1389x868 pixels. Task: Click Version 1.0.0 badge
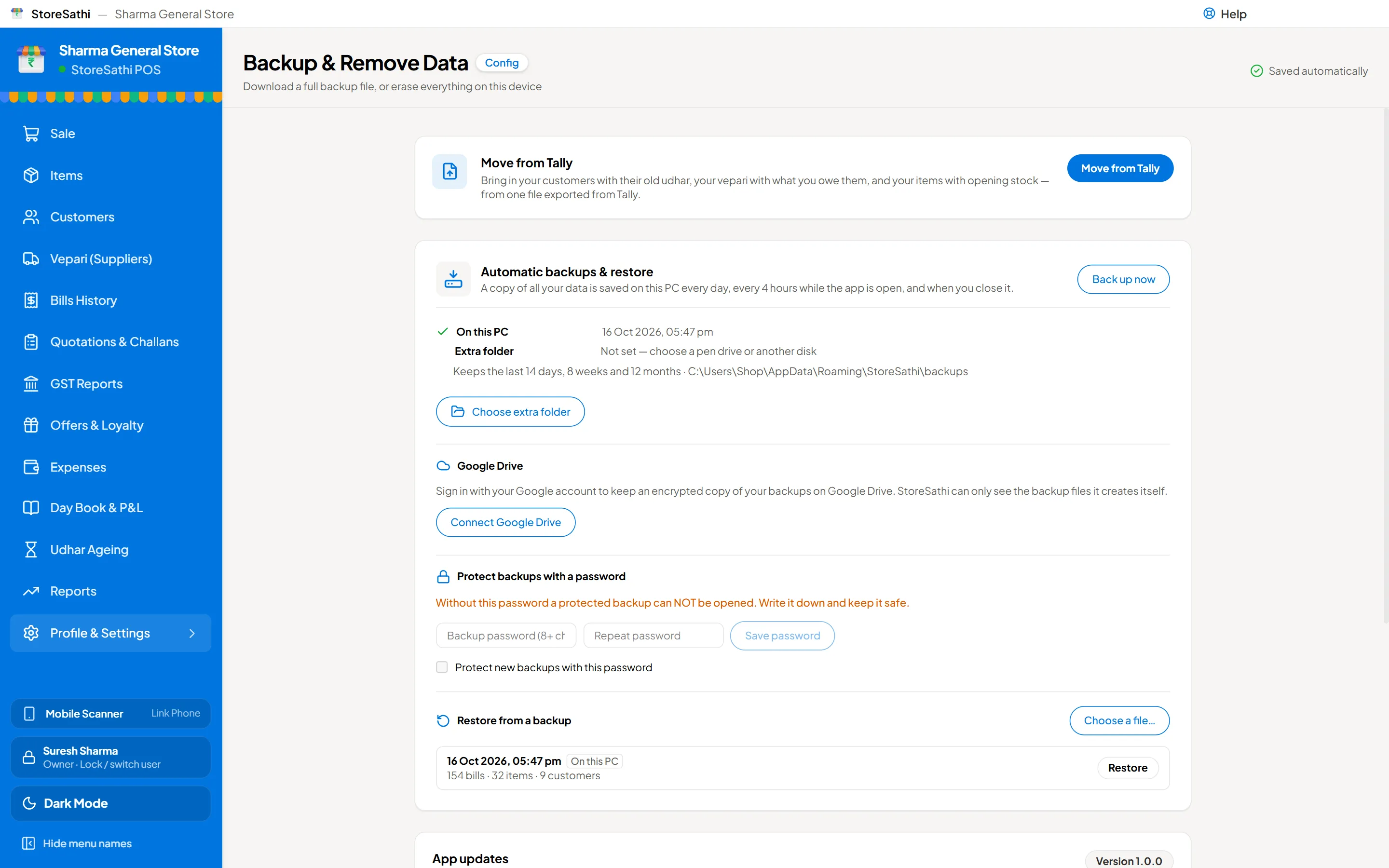click(1129, 861)
